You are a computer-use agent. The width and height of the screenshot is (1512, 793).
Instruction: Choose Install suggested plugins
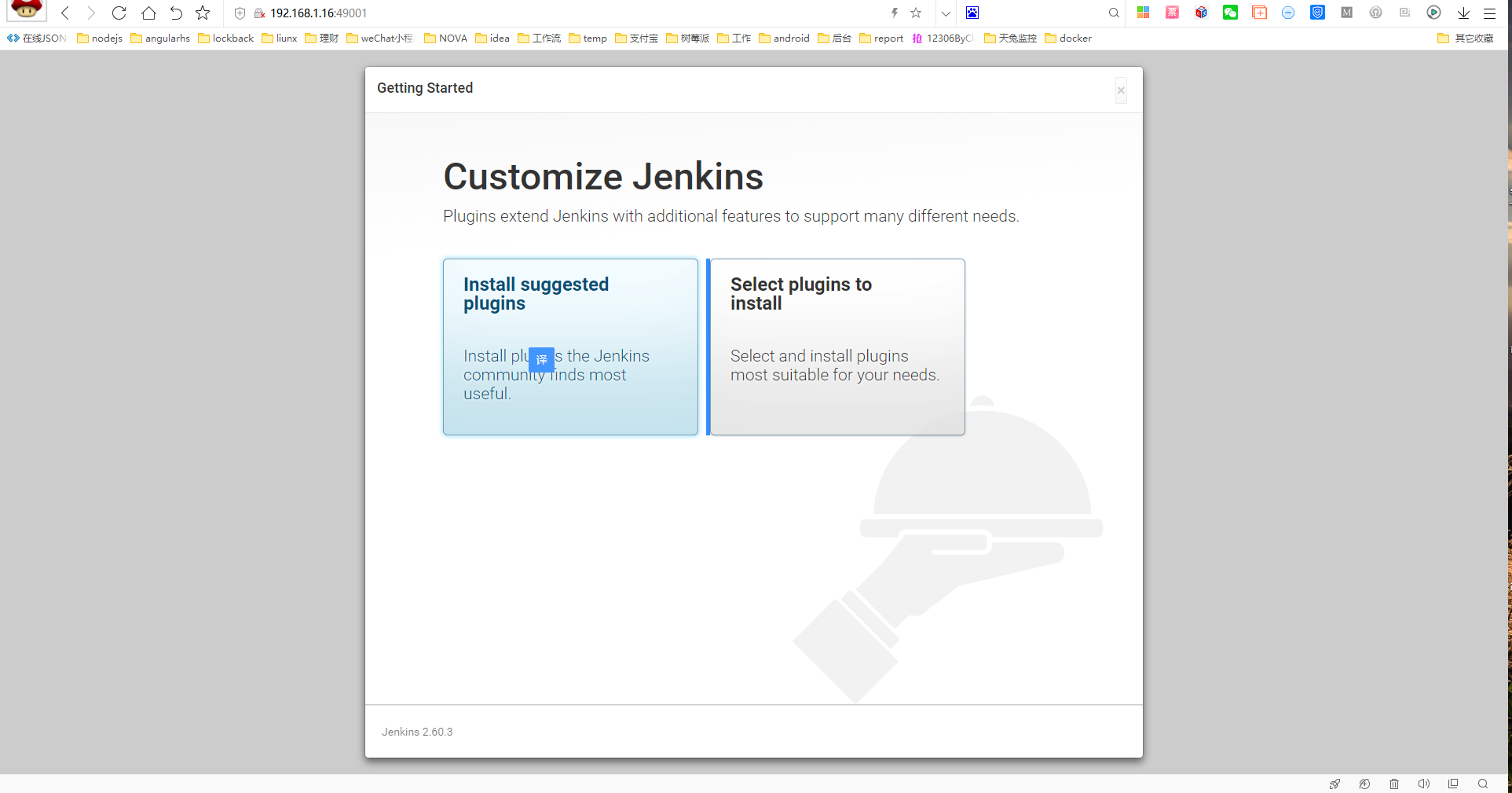(x=570, y=347)
